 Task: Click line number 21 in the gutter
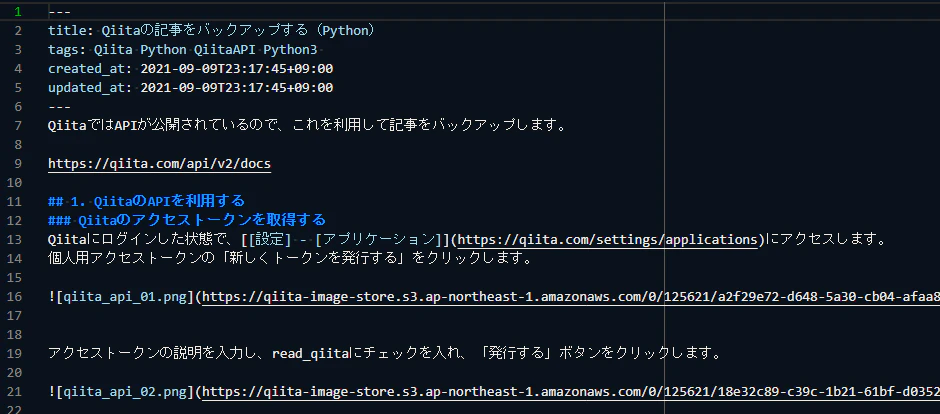14,392
